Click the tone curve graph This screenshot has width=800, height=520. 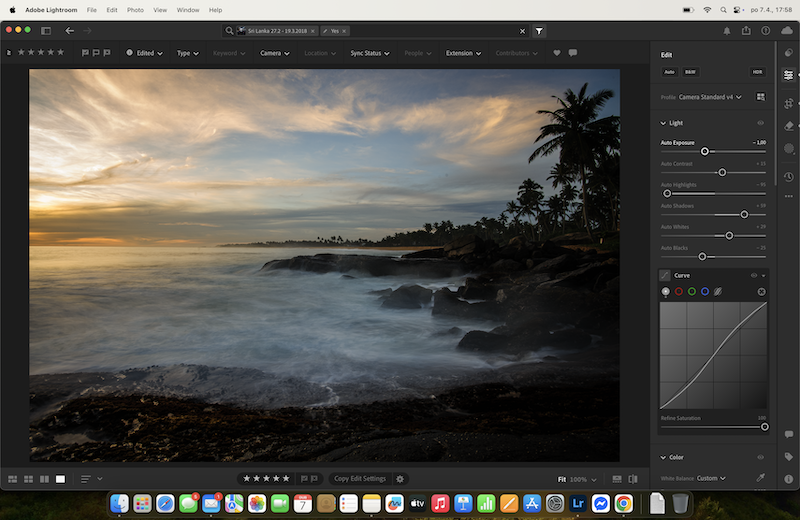(713, 355)
